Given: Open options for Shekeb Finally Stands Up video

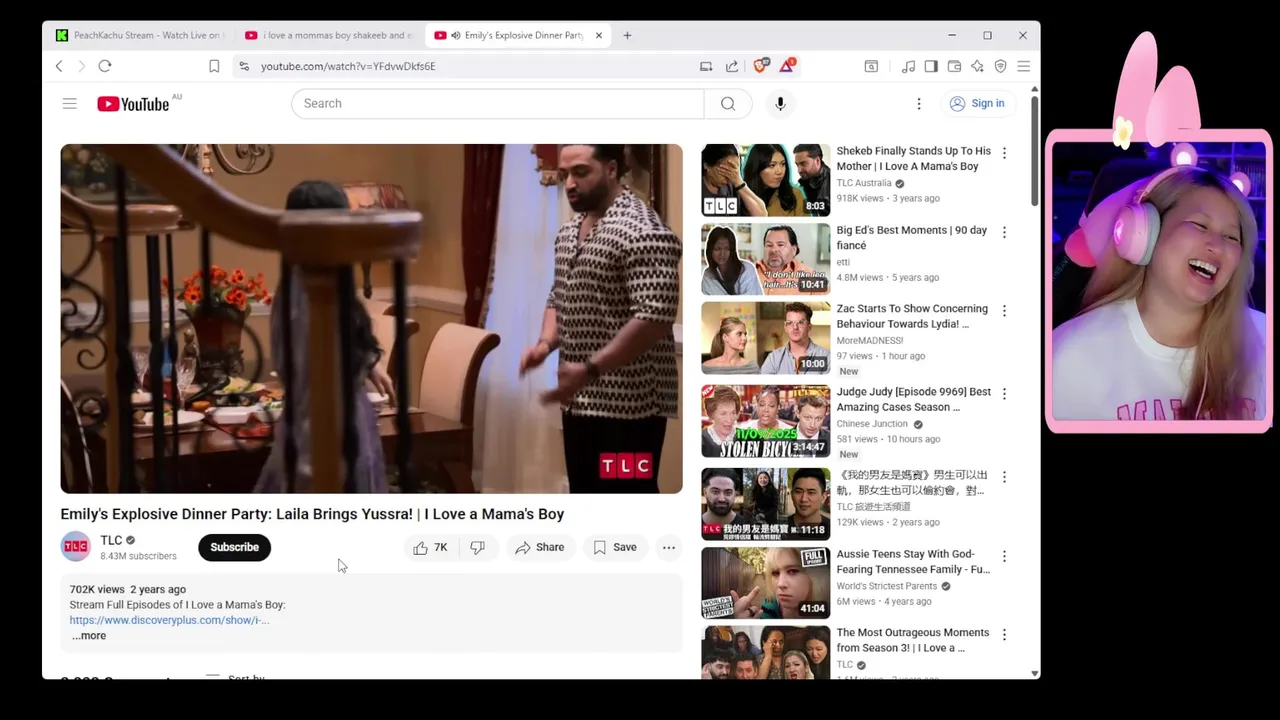Looking at the screenshot, I should (x=1005, y=153).
